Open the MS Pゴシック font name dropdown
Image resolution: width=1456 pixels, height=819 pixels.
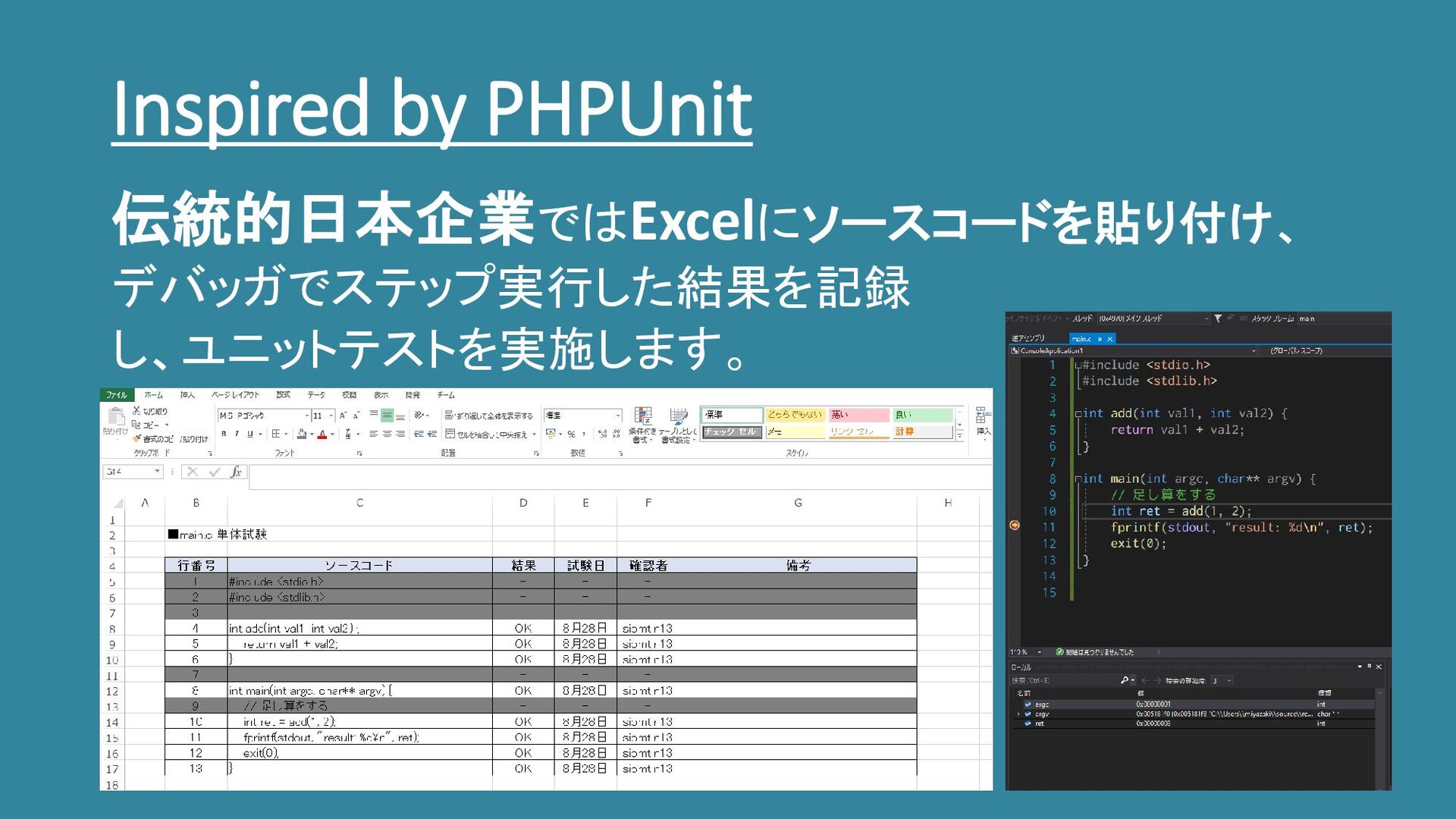[x=307, y=416]
